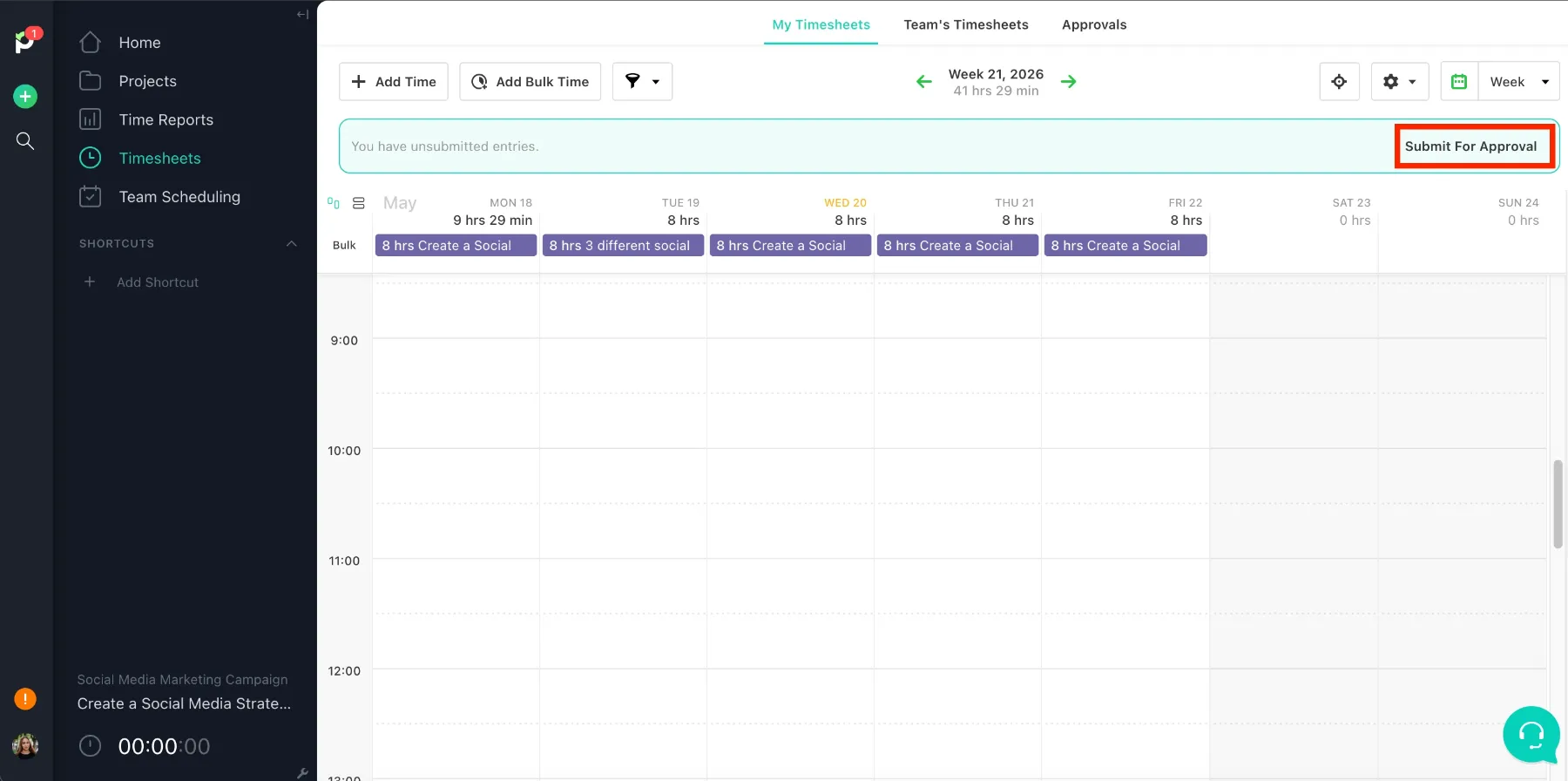Open the Week view dropdown
This screenshot has width=1568, height=781.
pyautogui.click(x=1518, y=81)
